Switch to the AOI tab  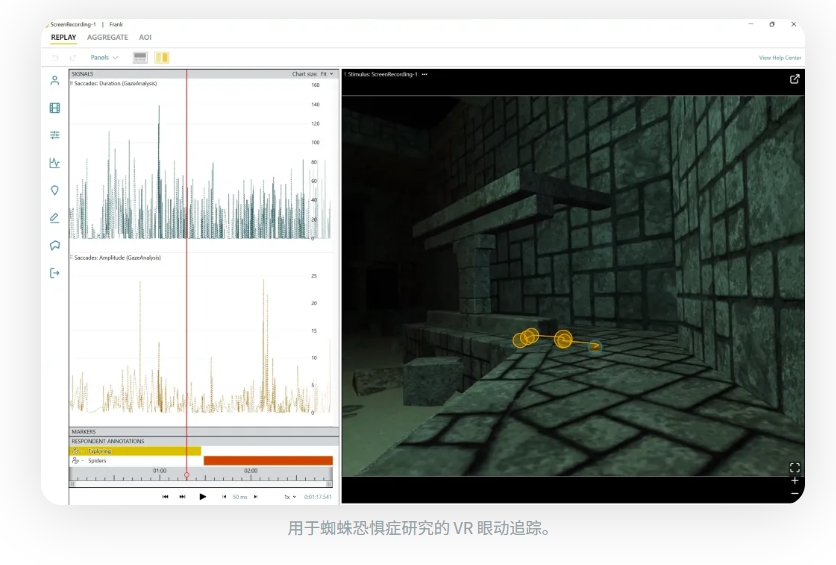pyautogui.click(x=145, y=37)
